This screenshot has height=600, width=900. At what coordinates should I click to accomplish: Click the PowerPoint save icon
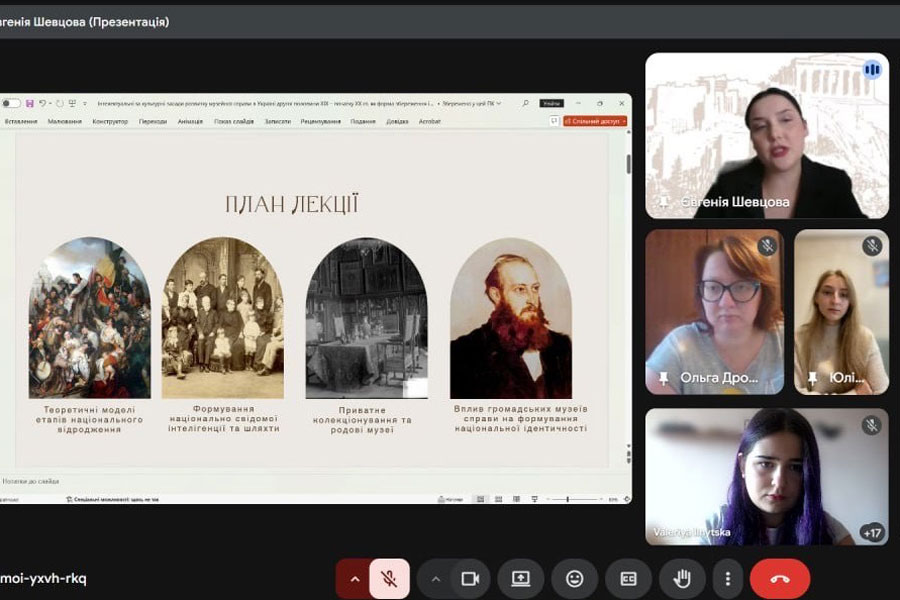tap(30, 103)
